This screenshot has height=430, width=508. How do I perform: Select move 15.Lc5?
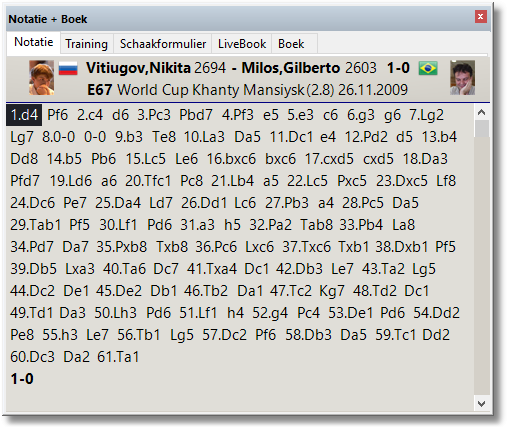(145, 159)
